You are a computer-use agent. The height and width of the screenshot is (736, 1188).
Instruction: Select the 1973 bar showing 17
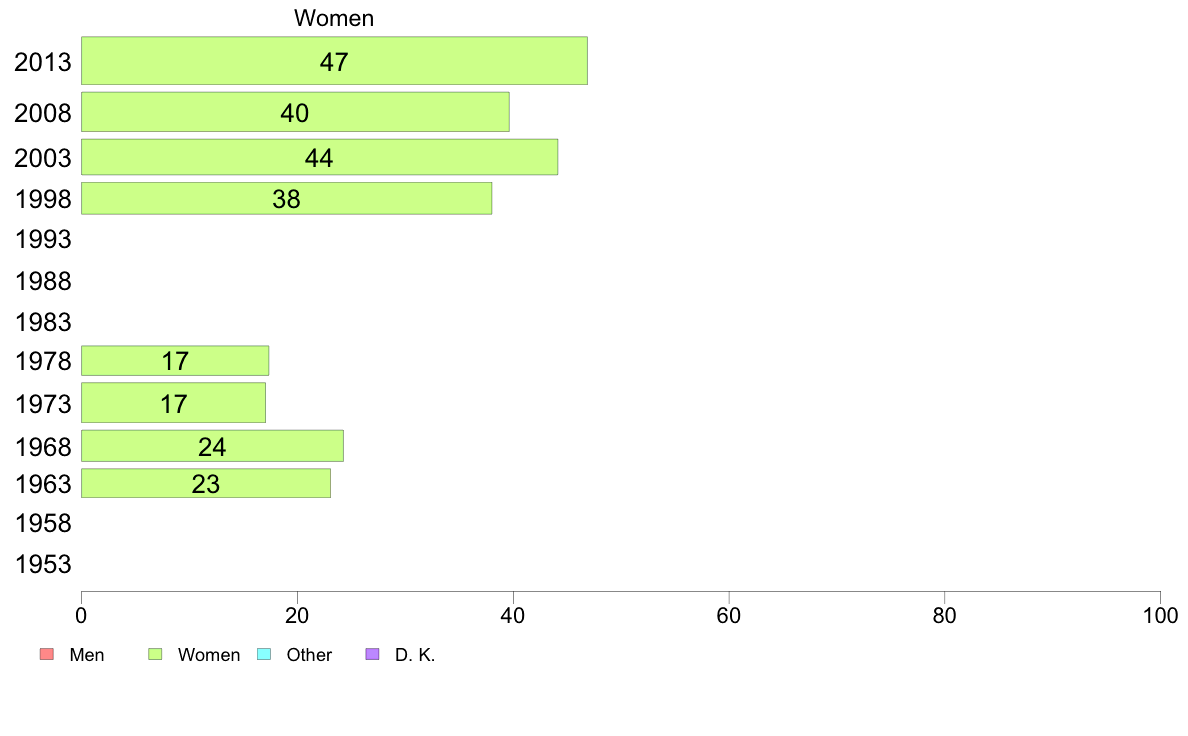coord(174,403)
